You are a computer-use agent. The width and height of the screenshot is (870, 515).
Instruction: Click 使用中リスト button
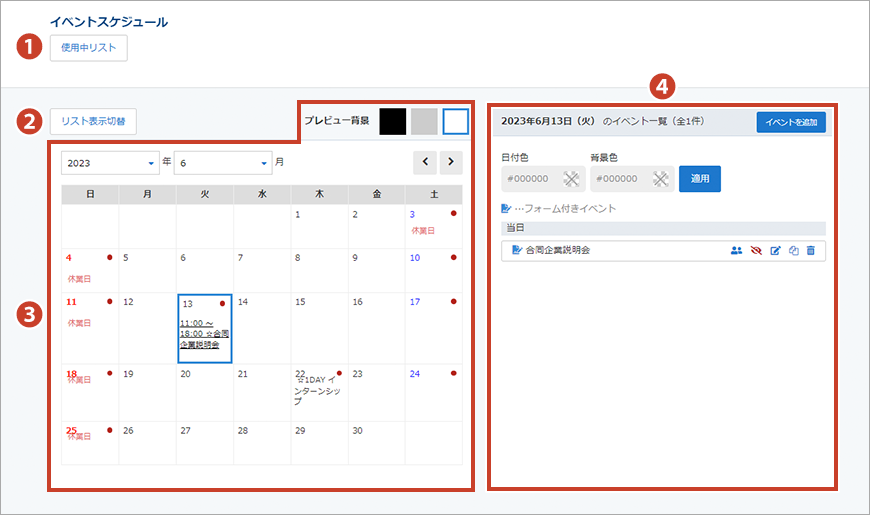88,48
